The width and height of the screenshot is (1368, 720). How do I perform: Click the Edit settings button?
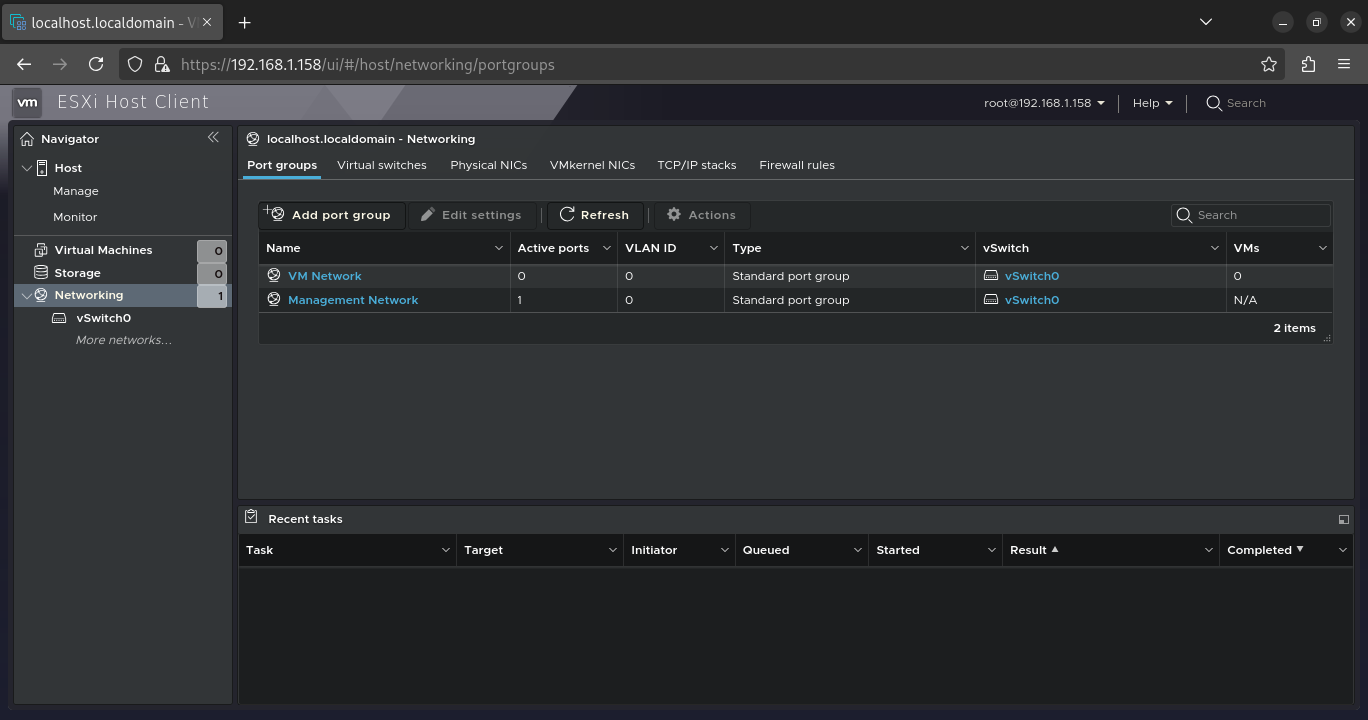pos(472,215)
